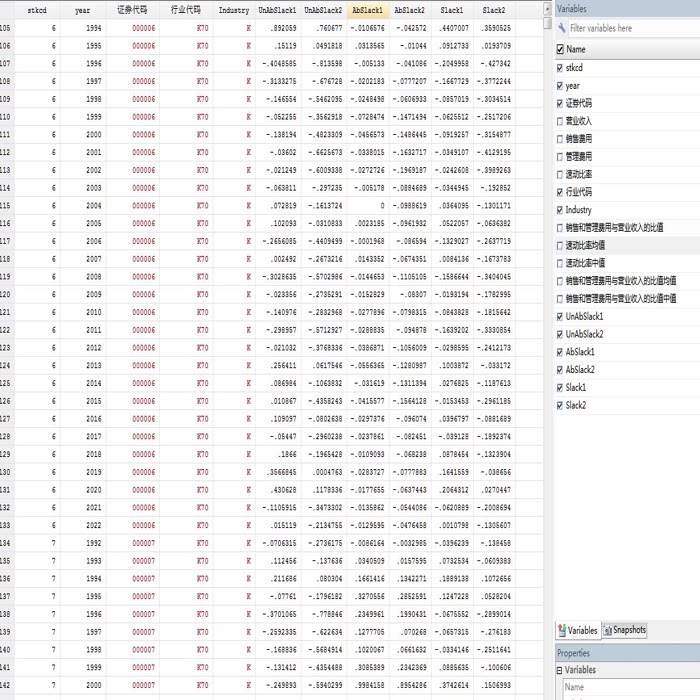Viewport: 700px width, 700px height.
Task: Click the Slack1 cell .4407007
Action: click(452, 28)
